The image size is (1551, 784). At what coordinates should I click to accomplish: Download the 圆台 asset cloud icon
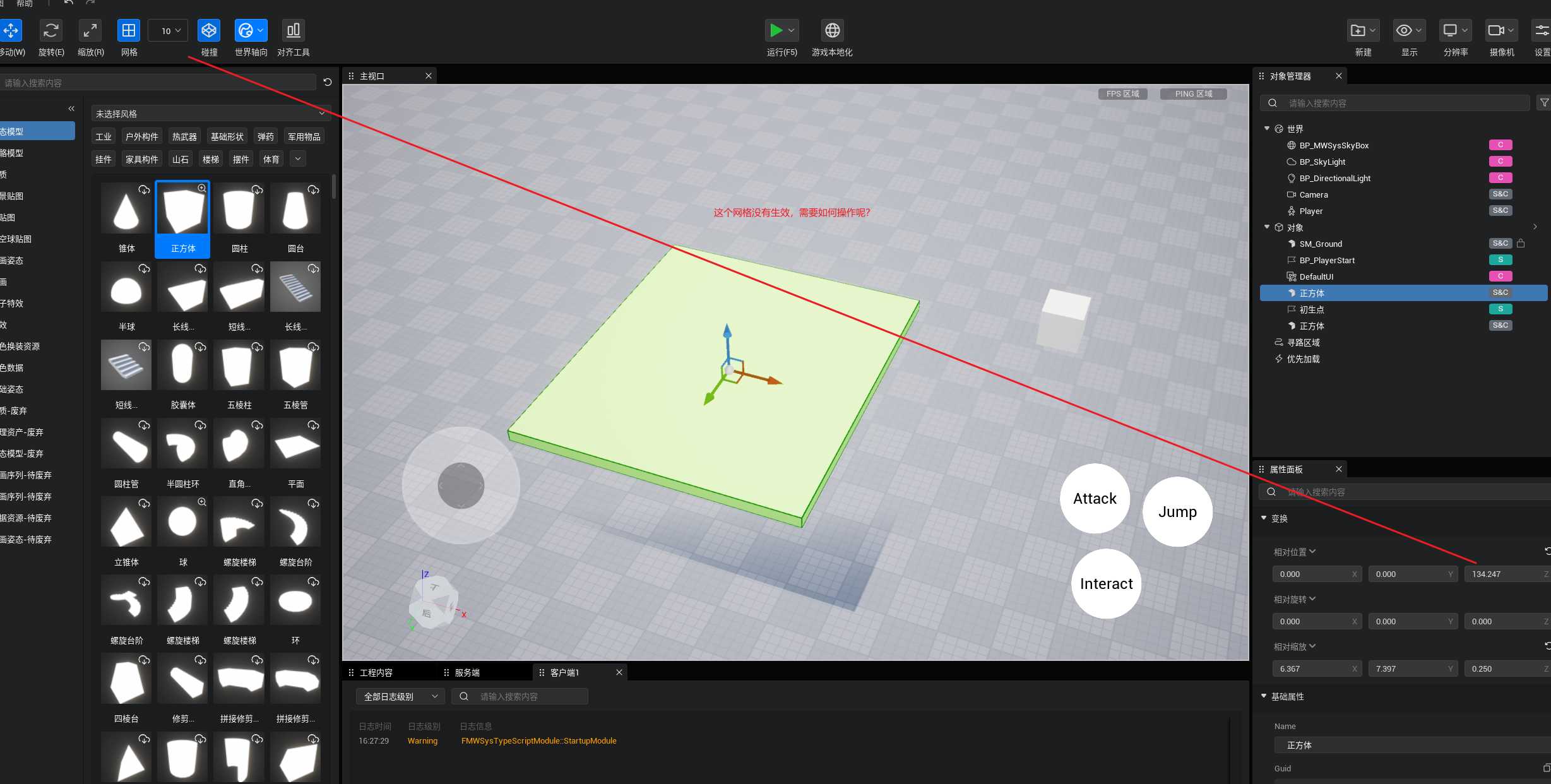point(313,189)
